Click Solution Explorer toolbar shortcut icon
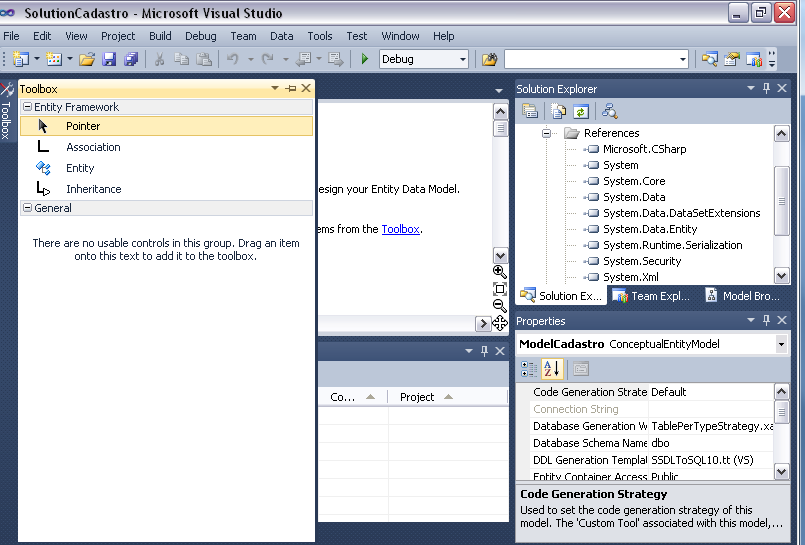Image resolution: width=805 pixels, height=545 pixels. (x=710, y=59)
